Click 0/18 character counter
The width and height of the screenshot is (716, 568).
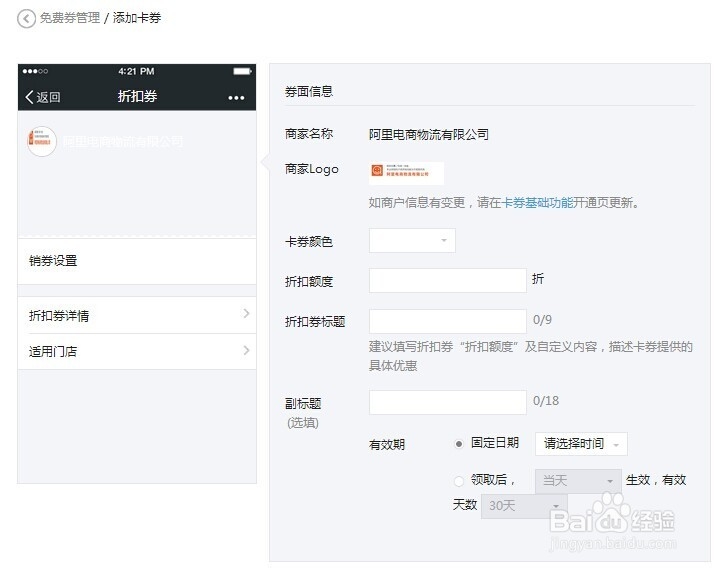[x=546, y=401]
